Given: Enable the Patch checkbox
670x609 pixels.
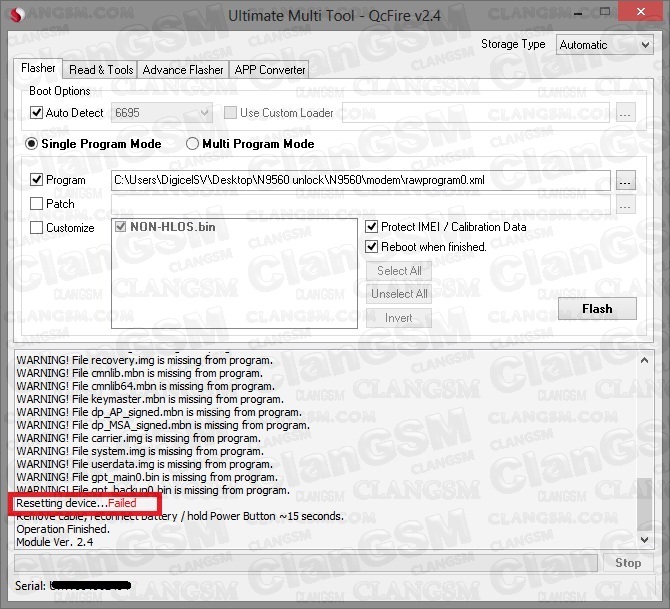Looking at the screenshot, I should click(x=36, y=203).
